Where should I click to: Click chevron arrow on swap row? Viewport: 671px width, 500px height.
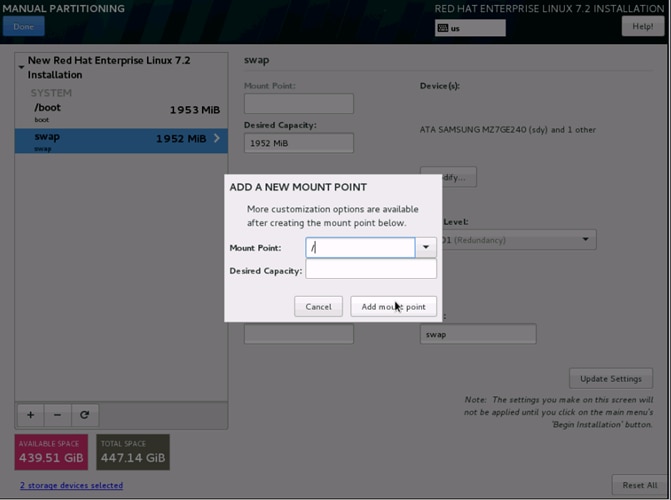[217, 138]
